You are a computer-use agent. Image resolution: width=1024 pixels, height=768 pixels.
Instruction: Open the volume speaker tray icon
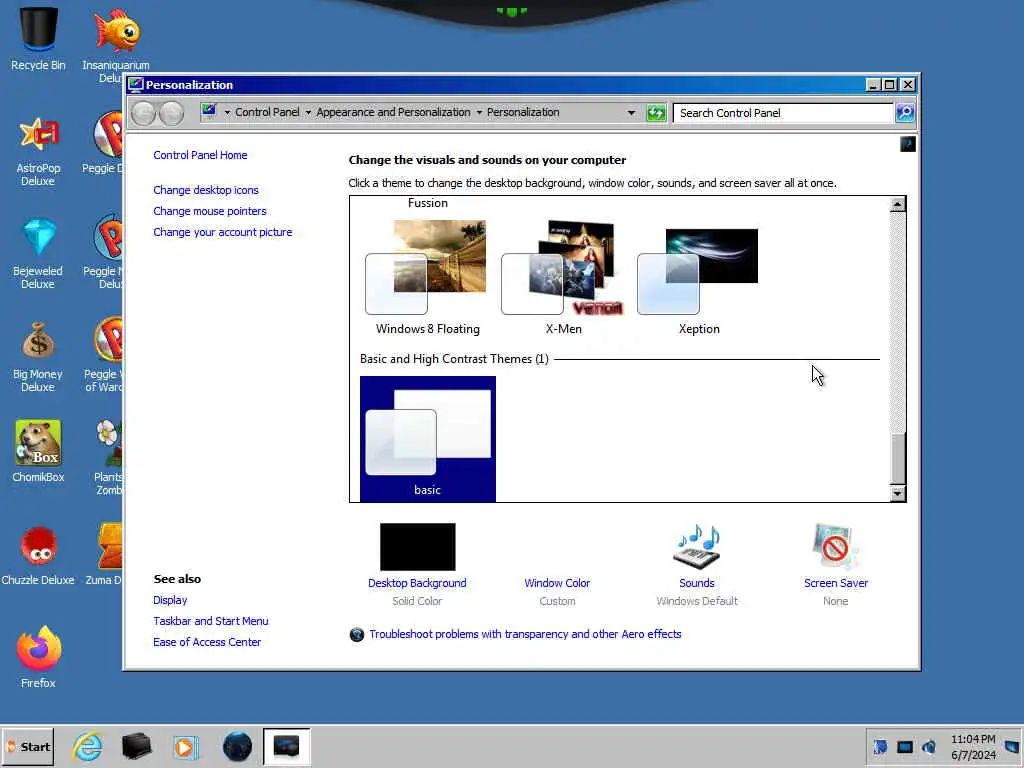pos(929,747)
